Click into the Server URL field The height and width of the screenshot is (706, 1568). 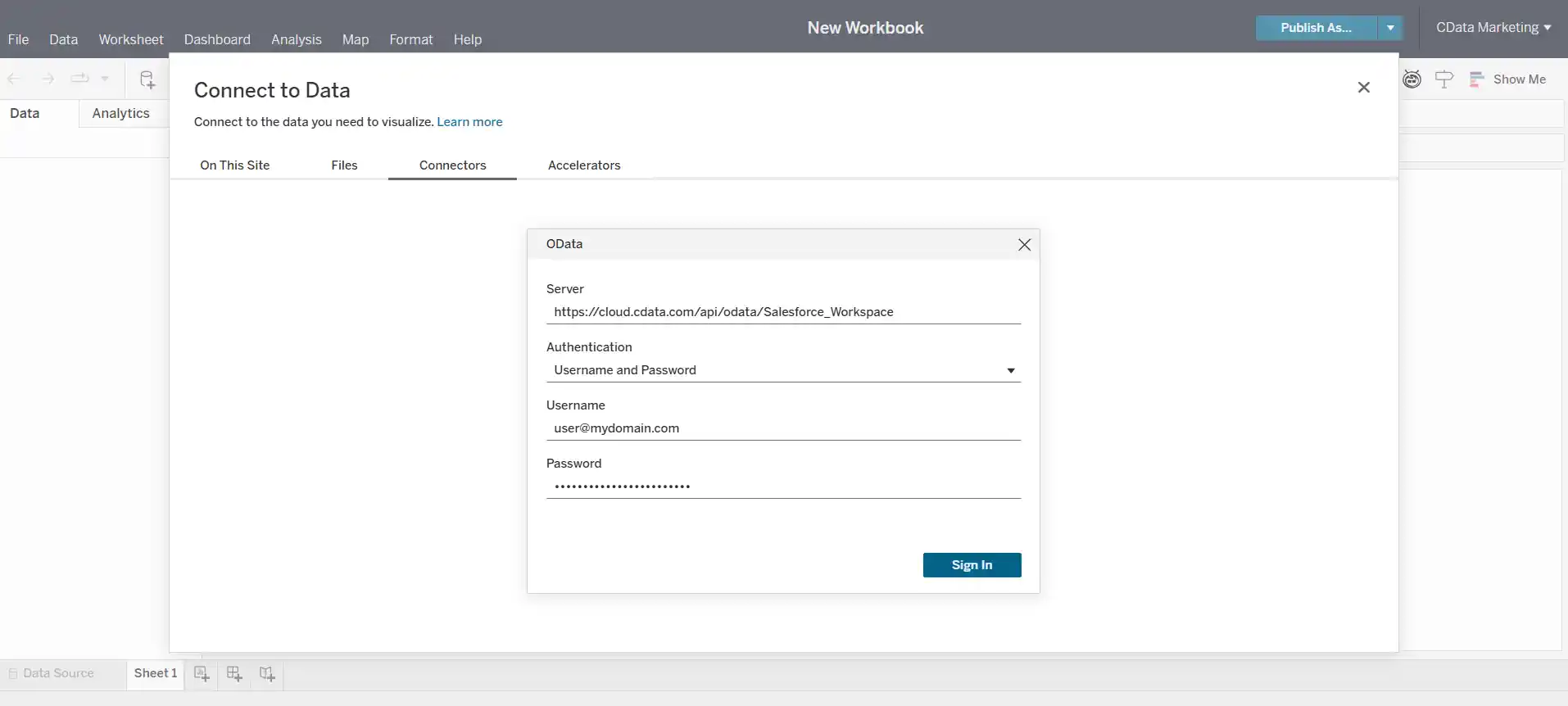[782, 312]
